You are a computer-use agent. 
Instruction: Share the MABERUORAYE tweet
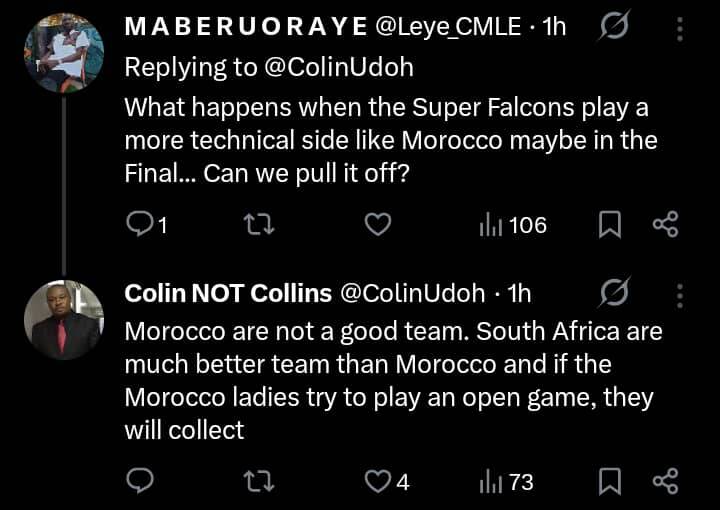click(665, 225)
